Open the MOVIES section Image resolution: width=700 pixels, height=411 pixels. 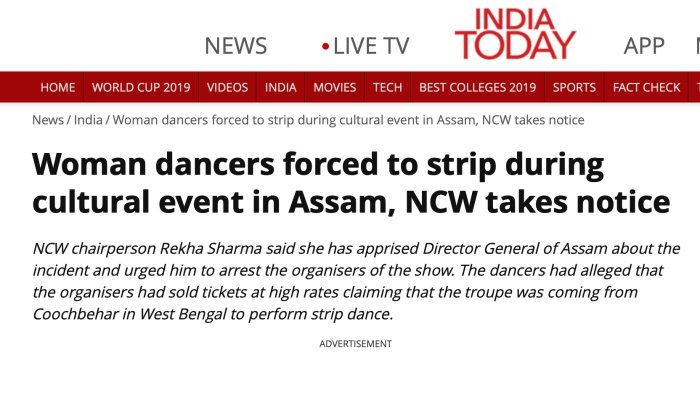(334, 88)
